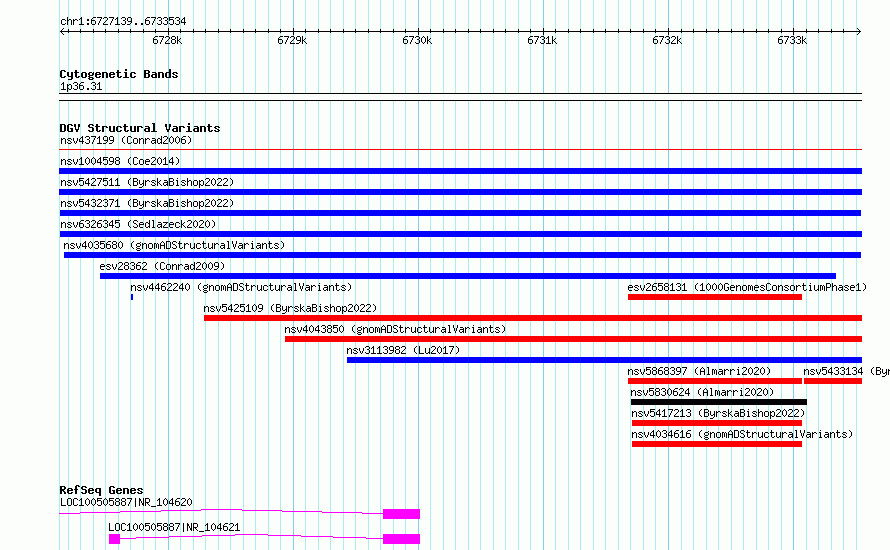890x550 pixels.
Task: Click the blue bar under nsv3113982
Action: point(604,360)
